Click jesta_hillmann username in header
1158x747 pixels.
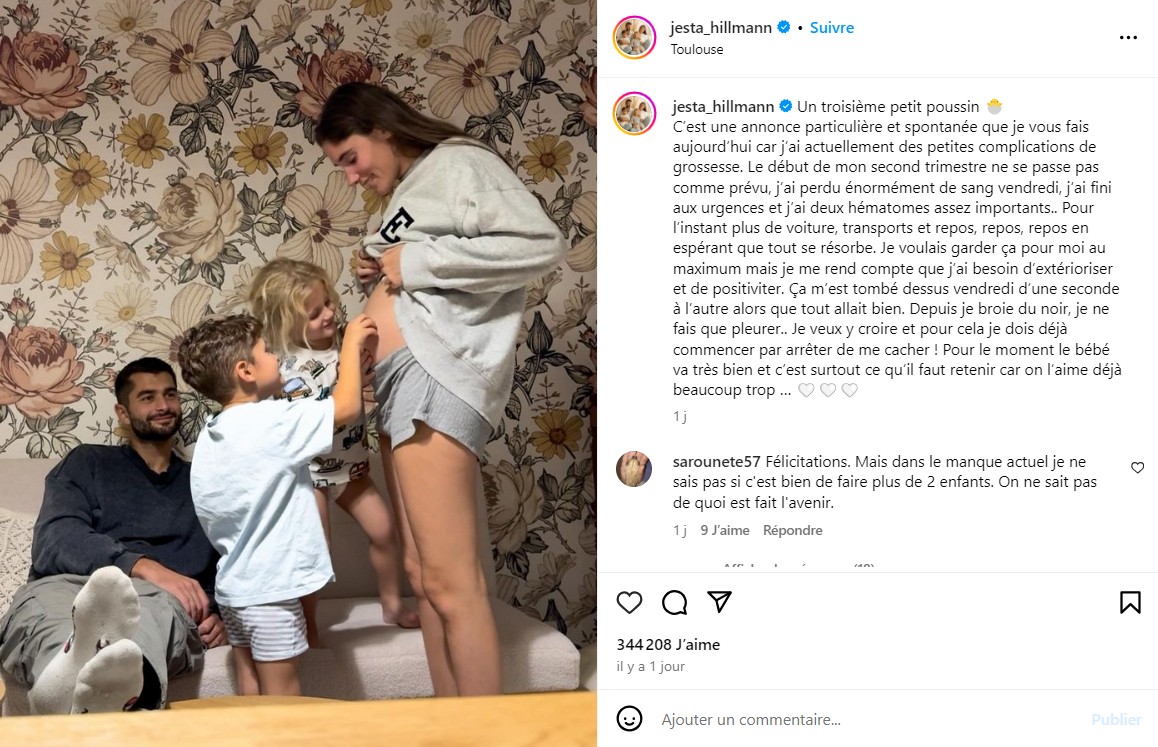pyautogui.click(x=721, y=27)
